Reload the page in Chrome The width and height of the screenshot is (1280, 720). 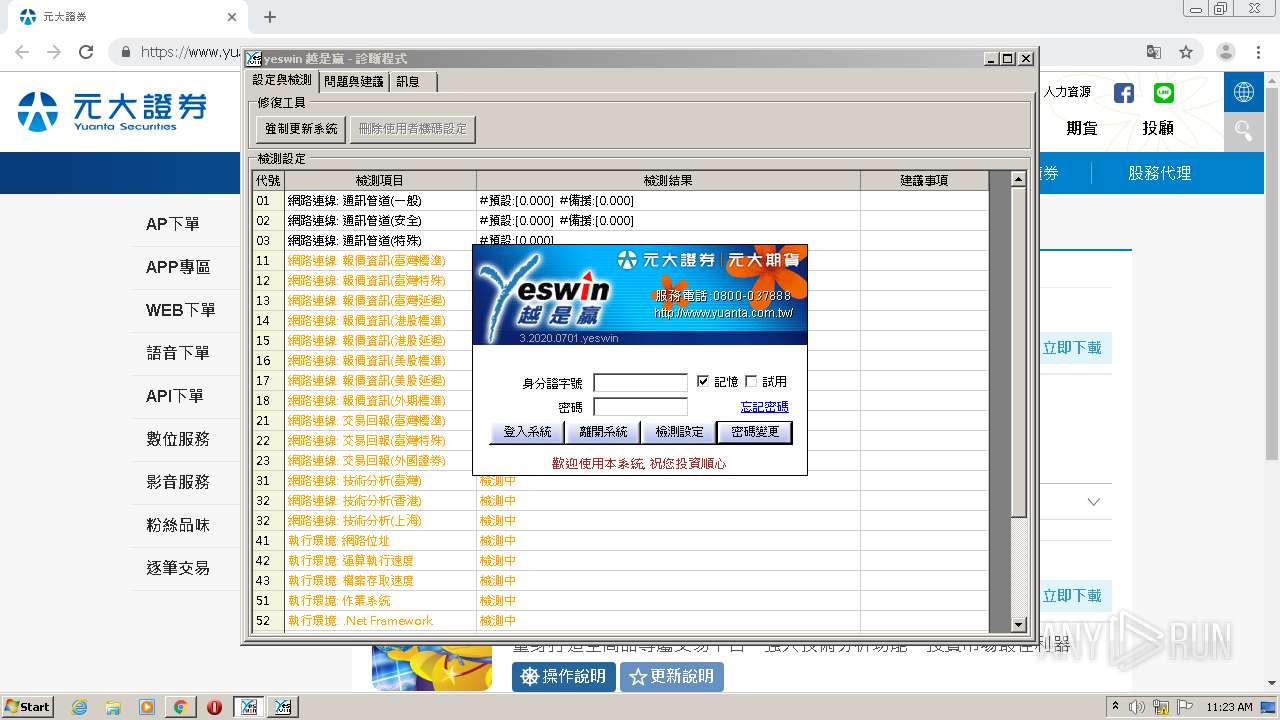pyautogui.click(x=86, y=52)
